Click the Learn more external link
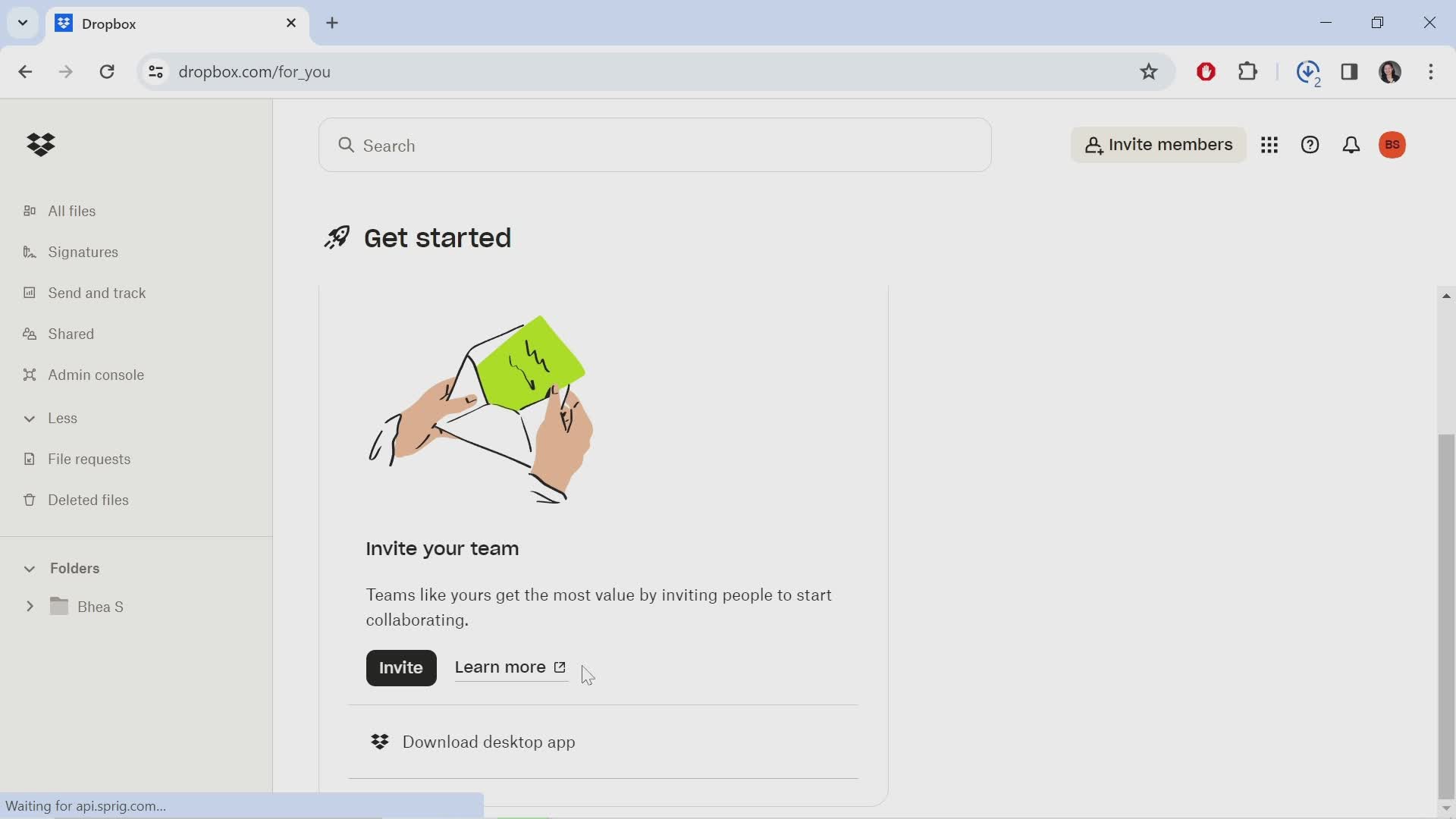The height and width of the screenshot is (819, 1456). click(510, 667)
